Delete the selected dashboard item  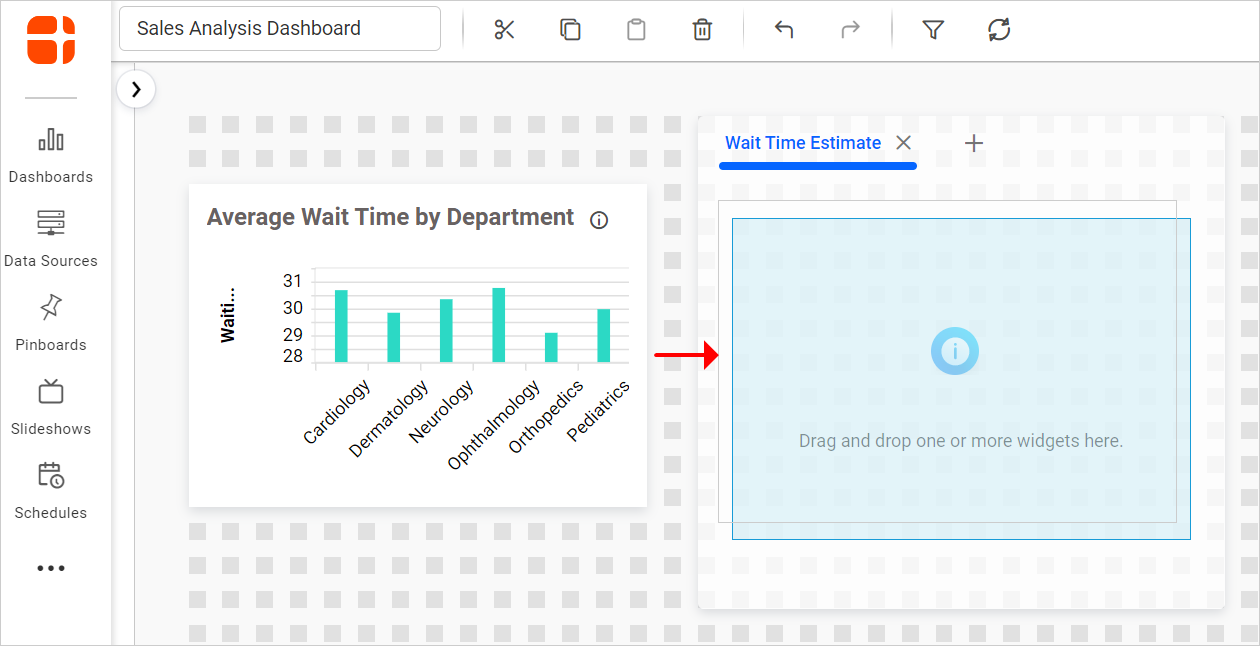click(x=702, y=30)
